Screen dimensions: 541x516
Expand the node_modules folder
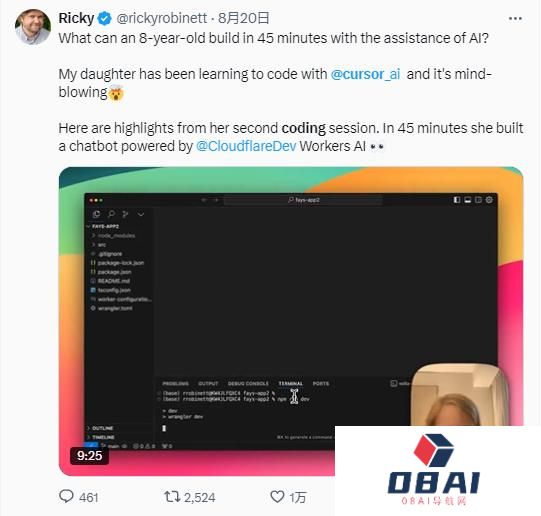click(x=113, y=236)
